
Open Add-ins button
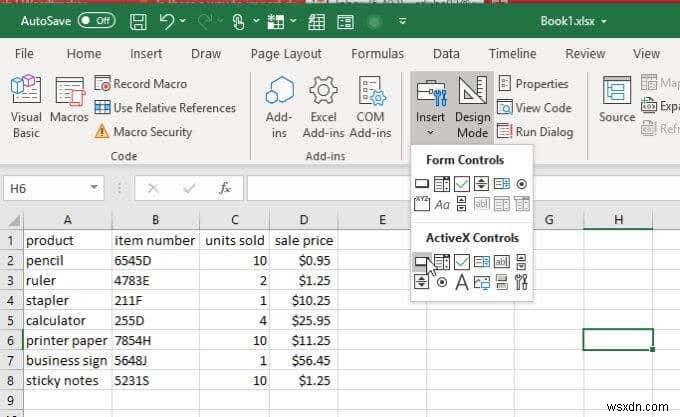279,107
